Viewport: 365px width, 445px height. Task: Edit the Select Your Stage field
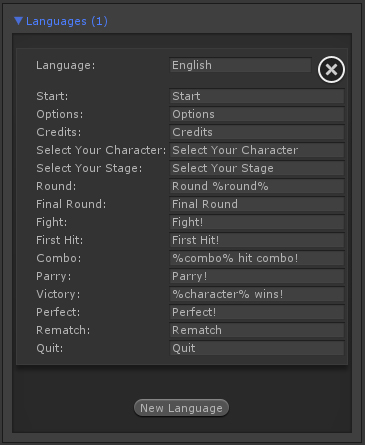(x=257, y=168)
